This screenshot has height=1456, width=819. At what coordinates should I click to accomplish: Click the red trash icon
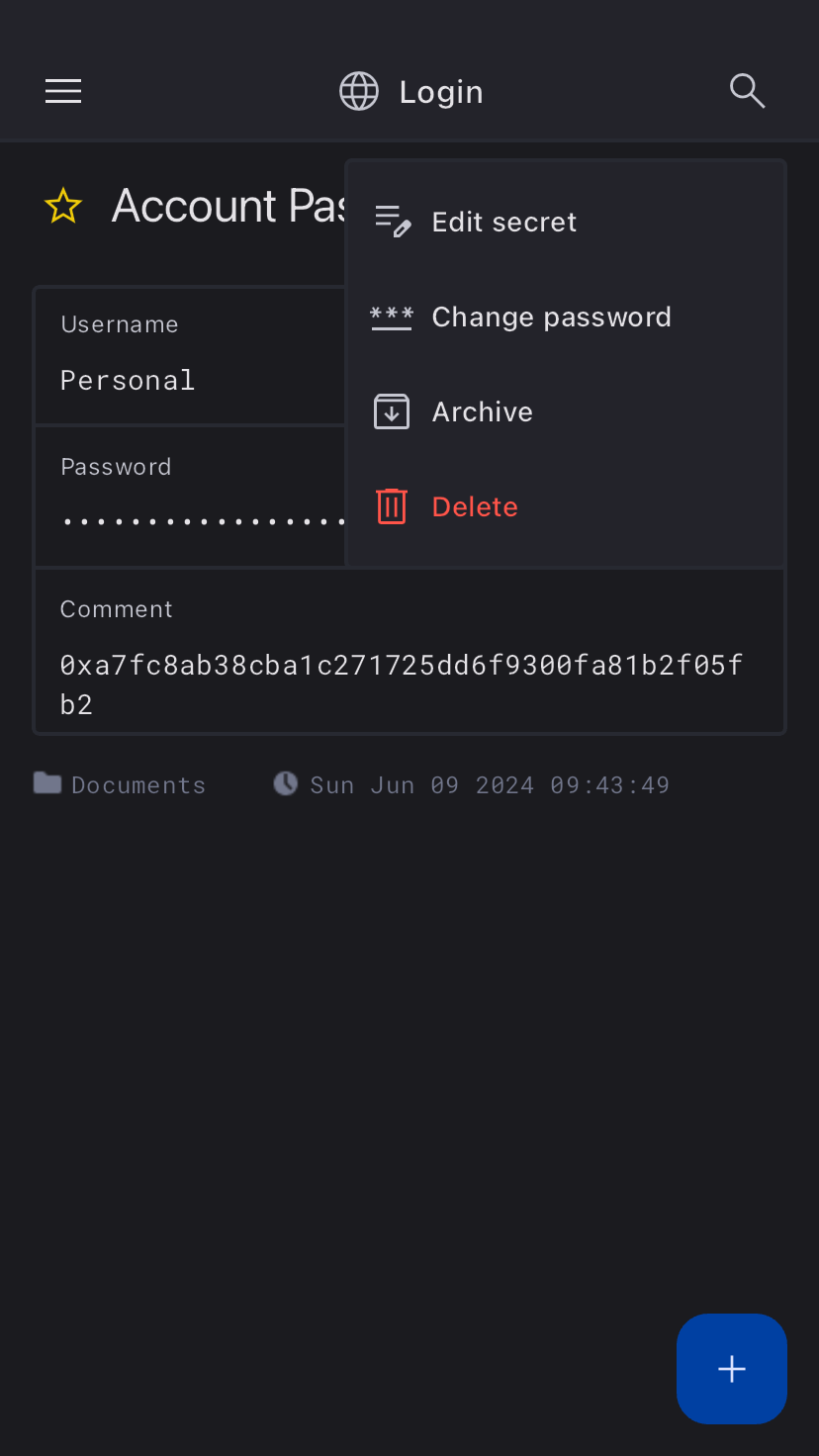pos(392,506)
